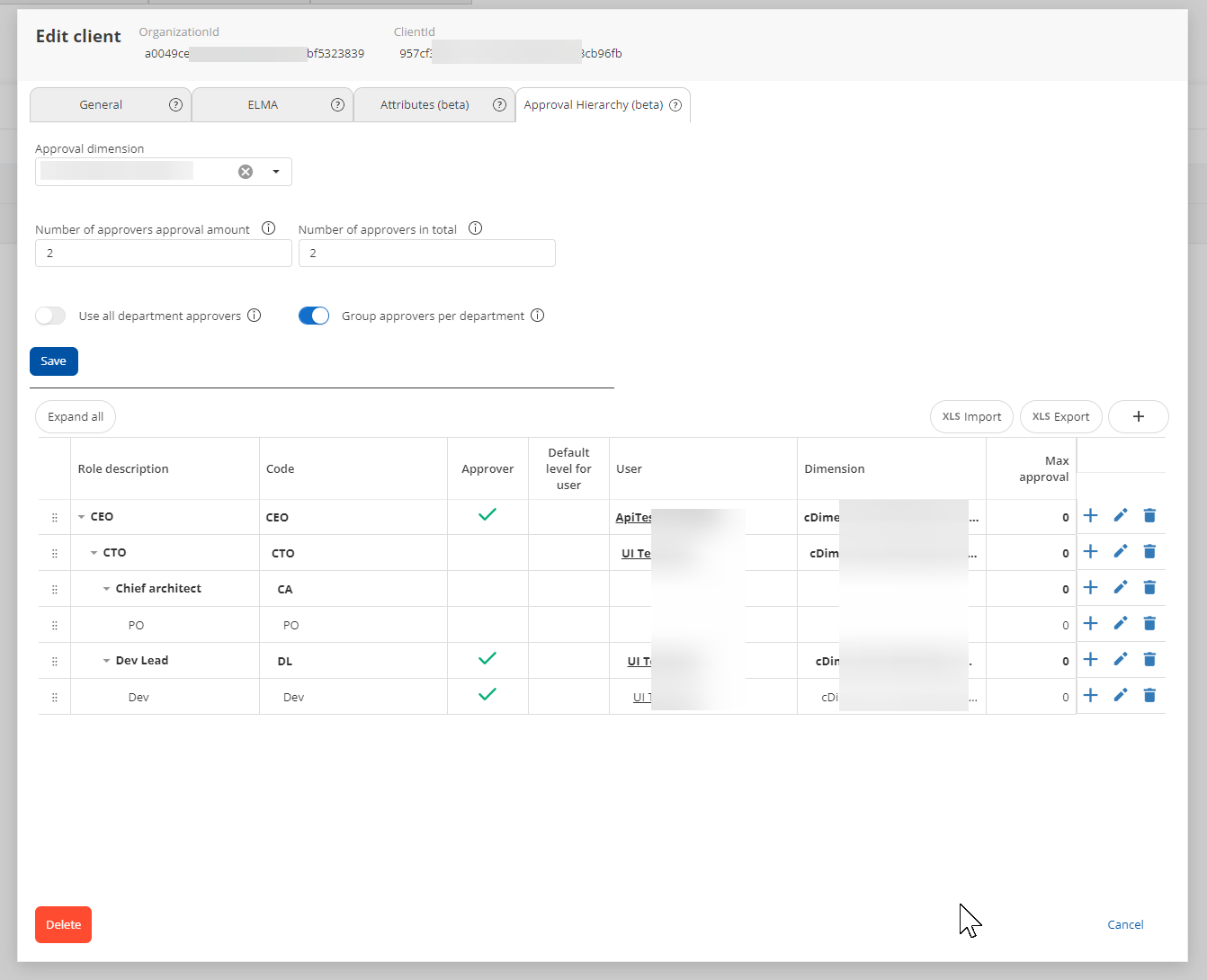Click info icon beside Number of approvers in total
The width and height of the screenshot is (1207, 980).
[x=476, y=228]
